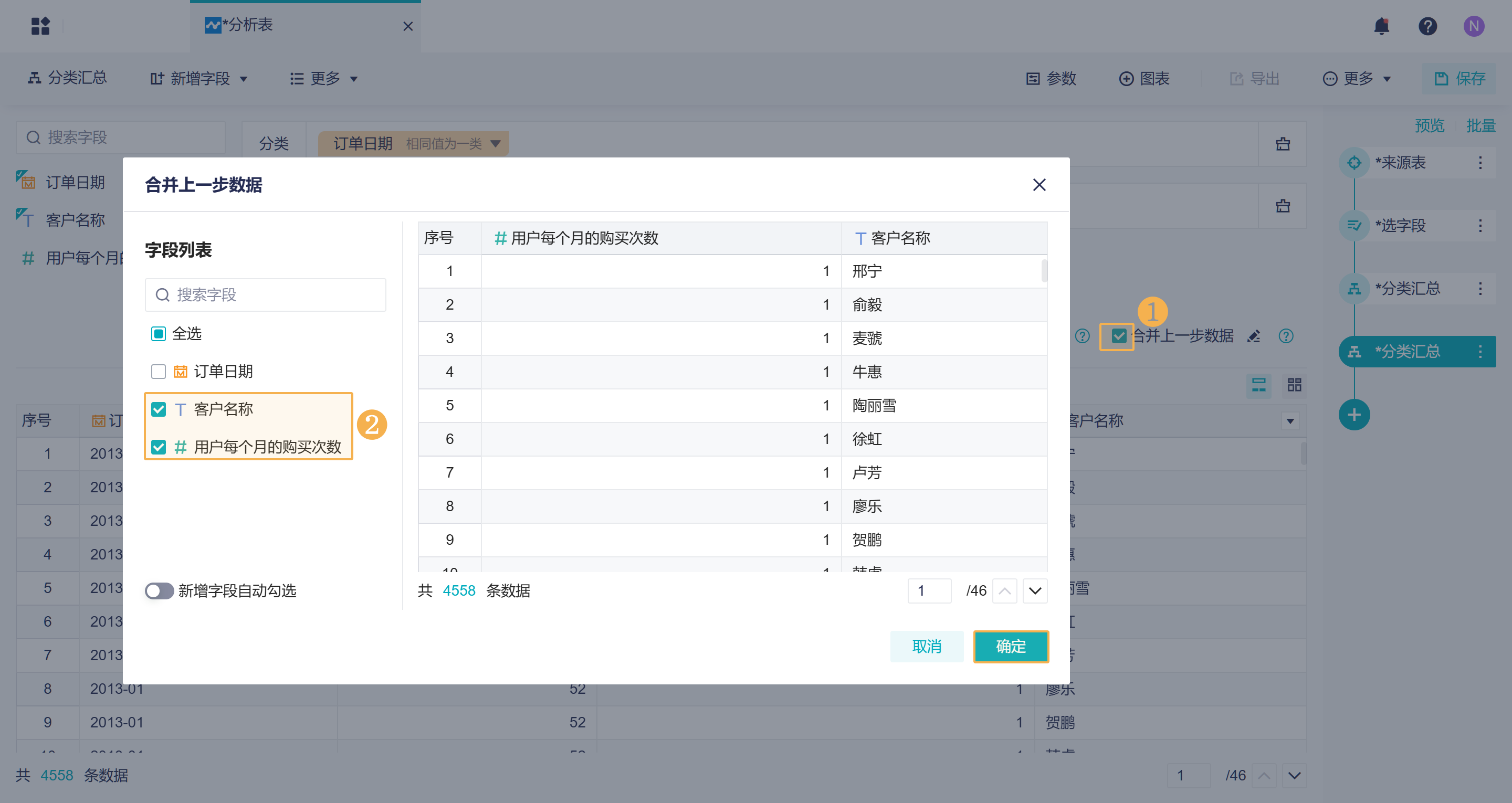Image resolution: width=1512 pixels, height=803 pixels.
Task: Close the 合并上一步数据 dialog
Action: click(1039, 185)
